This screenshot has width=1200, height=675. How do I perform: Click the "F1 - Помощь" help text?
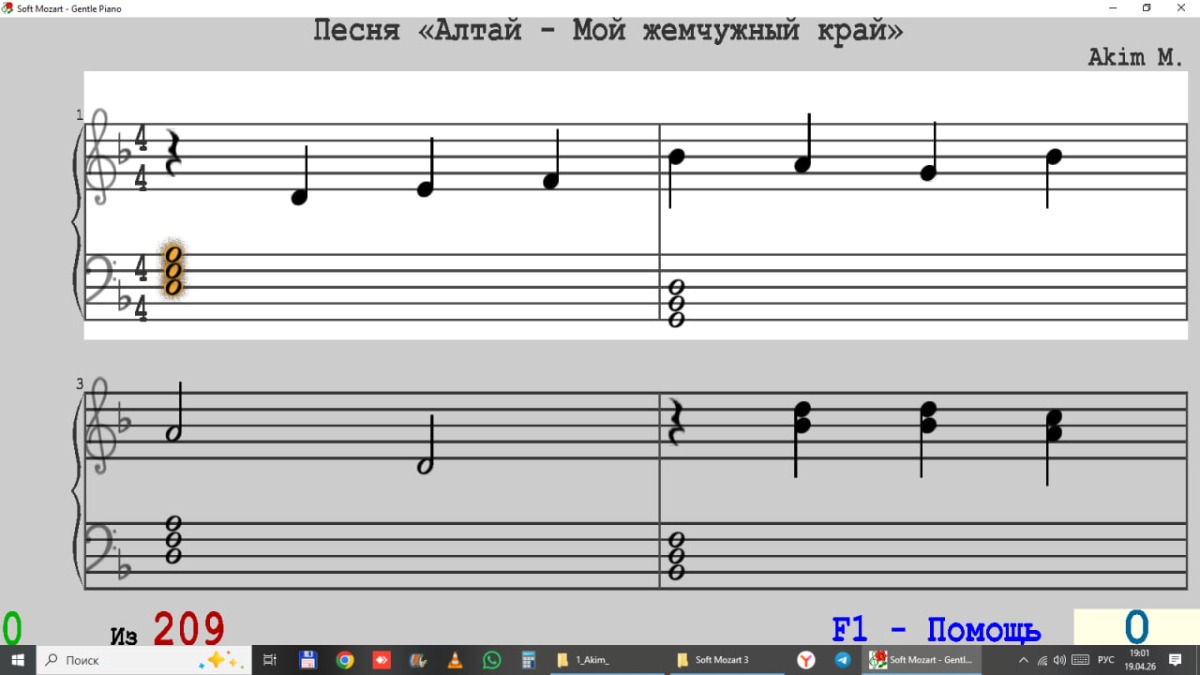pos(936,631)
